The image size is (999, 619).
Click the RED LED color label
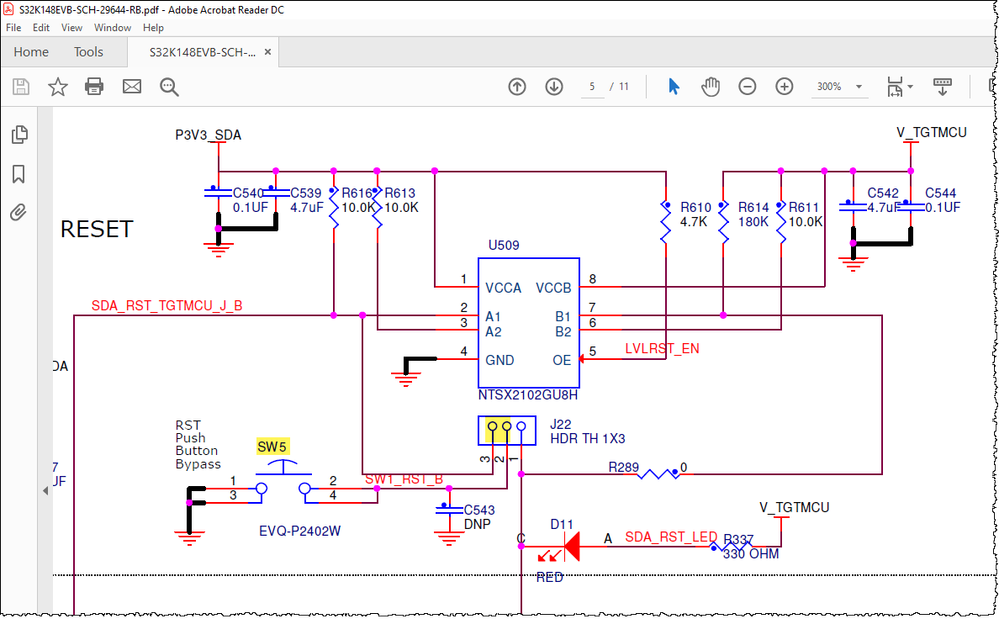(550, 578)
